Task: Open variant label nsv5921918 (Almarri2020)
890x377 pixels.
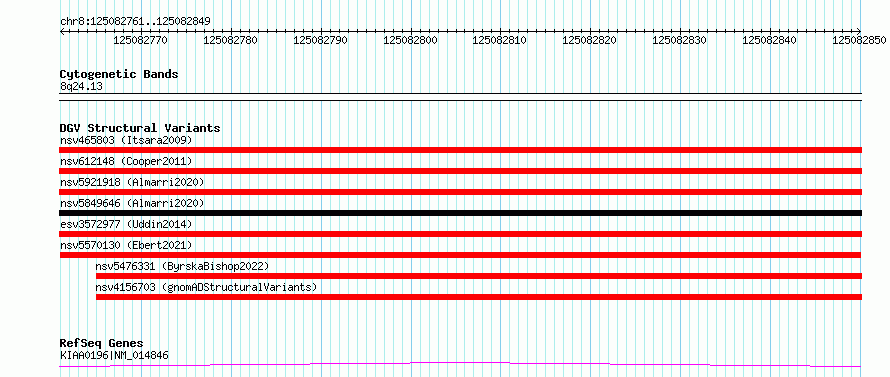Action: (132, 182)
